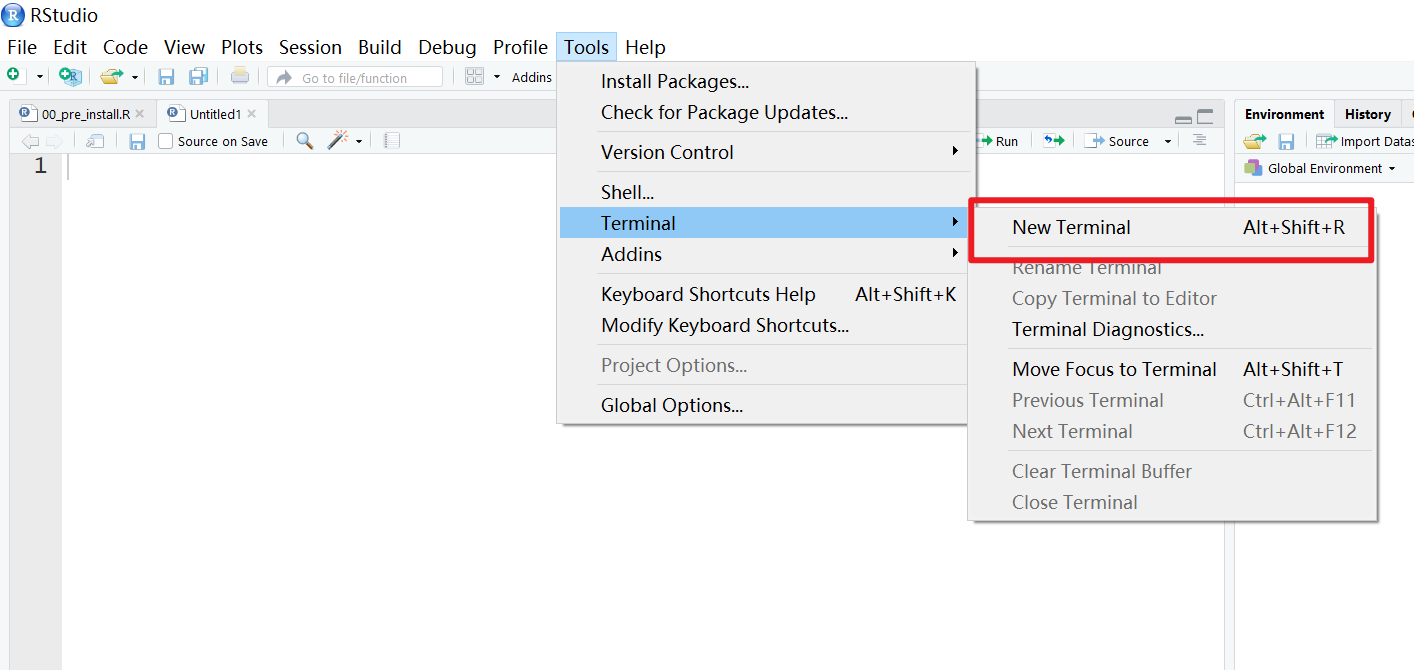Open the new file type dropdown arrow
This screenshot has height=670, width=1414.
40,77
